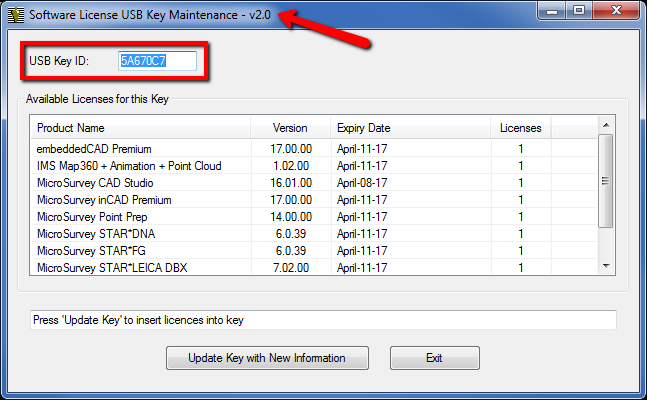Viewport: 647px width, 400px height.
Task: Sort by Version column header
Action: 290,128
